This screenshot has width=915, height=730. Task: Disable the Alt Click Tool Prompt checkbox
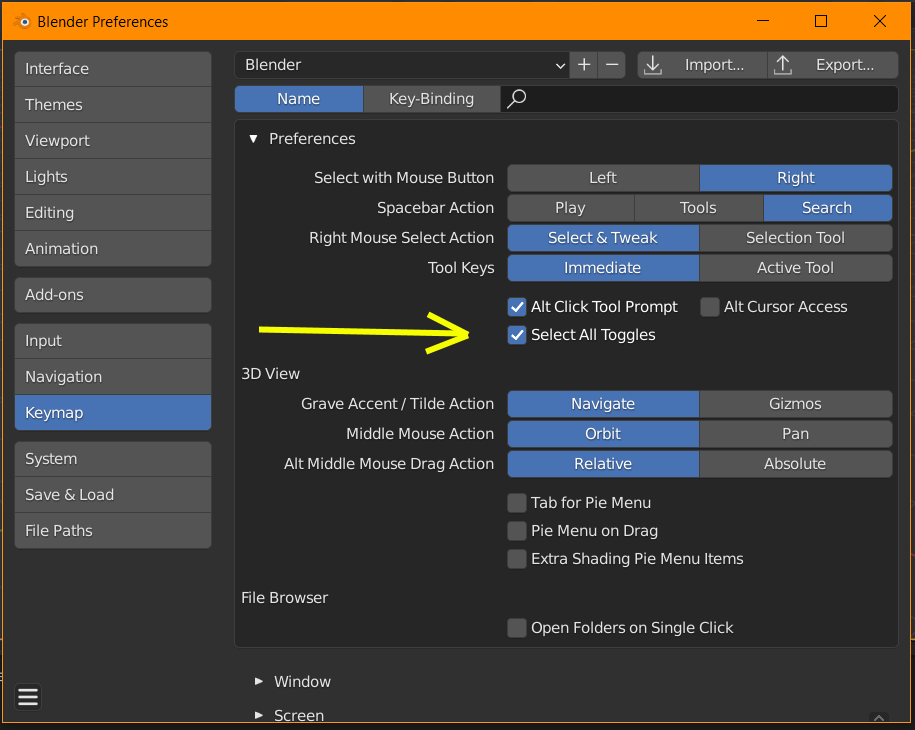[517, 307]
